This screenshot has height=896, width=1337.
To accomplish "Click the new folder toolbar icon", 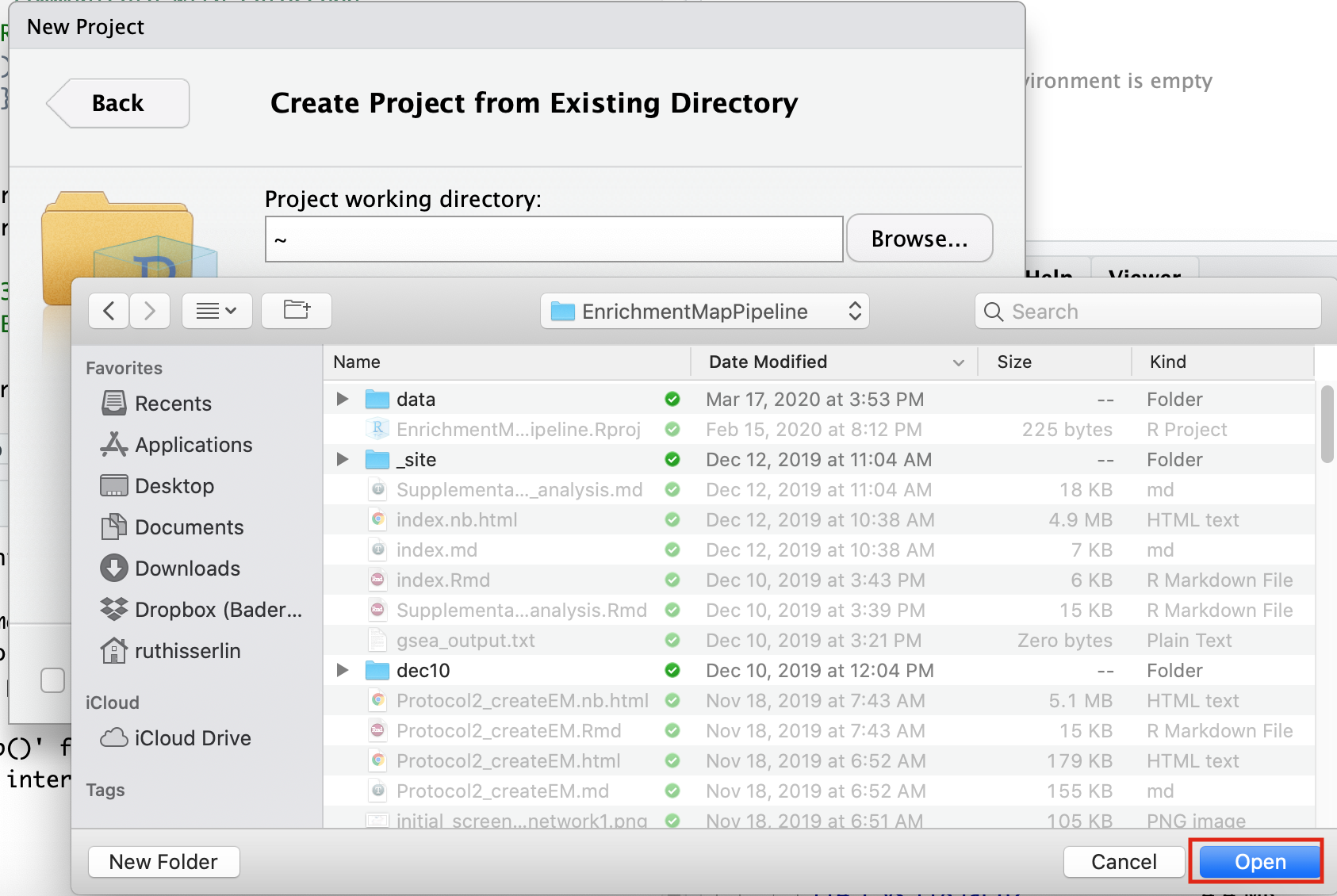I will (296, 310).
